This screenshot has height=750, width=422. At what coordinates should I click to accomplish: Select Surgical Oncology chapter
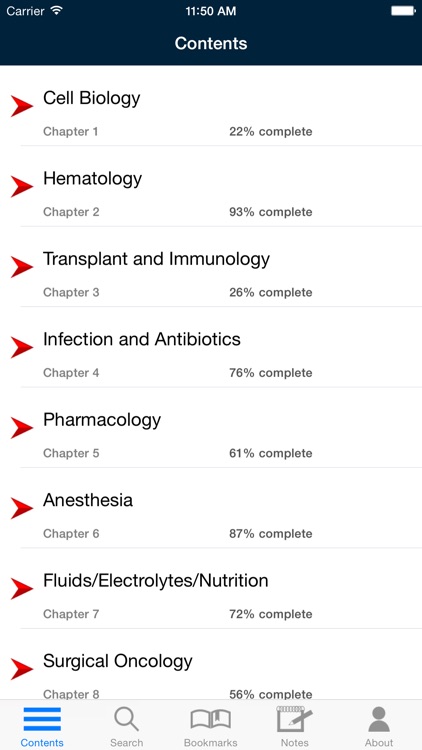(211, 665)
